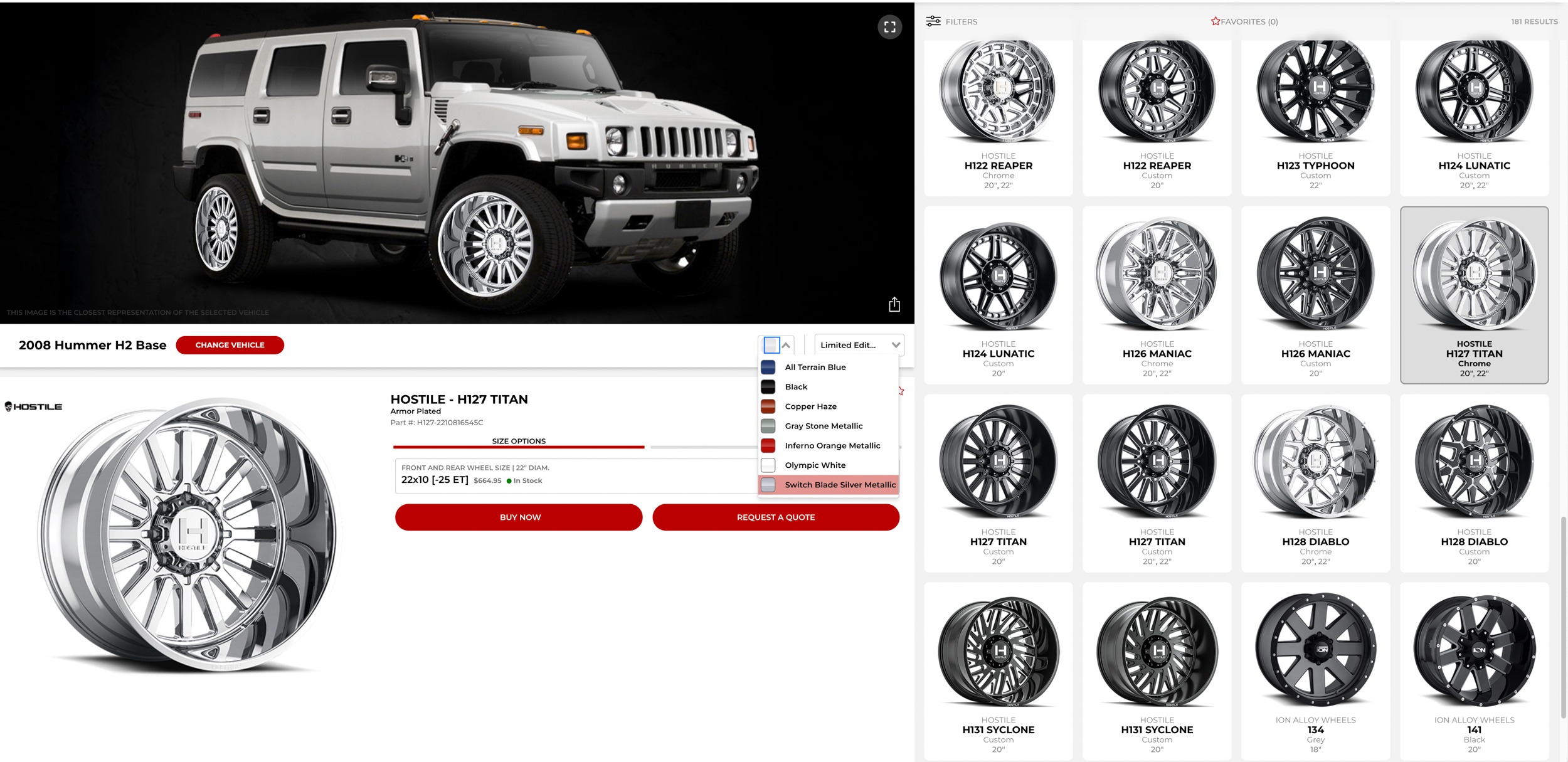This screenshot has height=762, width=1568.
Task: Open the Limited Edition dropdown
Action: pyautogui.click(x=859, y=345)
